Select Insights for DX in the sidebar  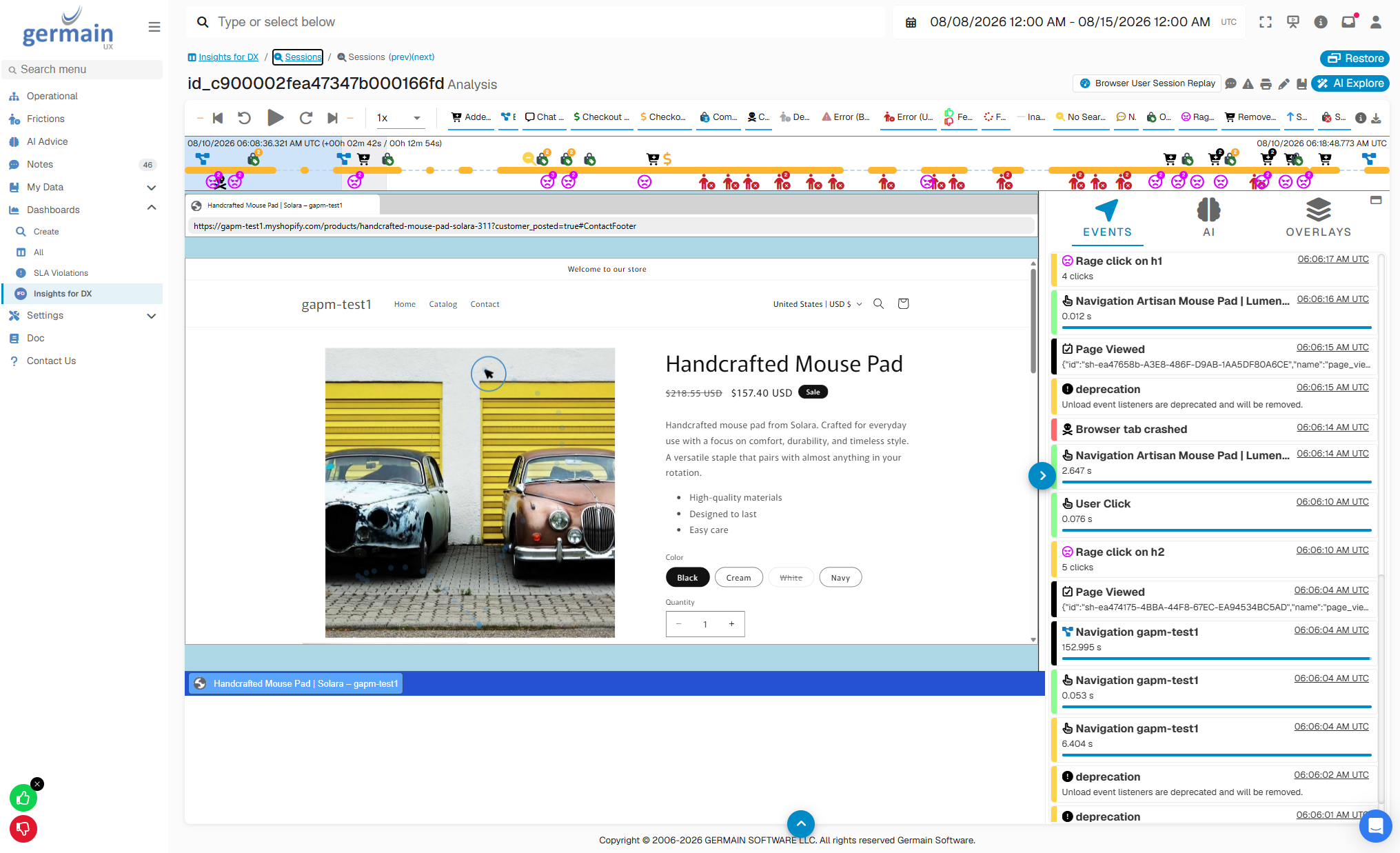[x=82, y=294]
